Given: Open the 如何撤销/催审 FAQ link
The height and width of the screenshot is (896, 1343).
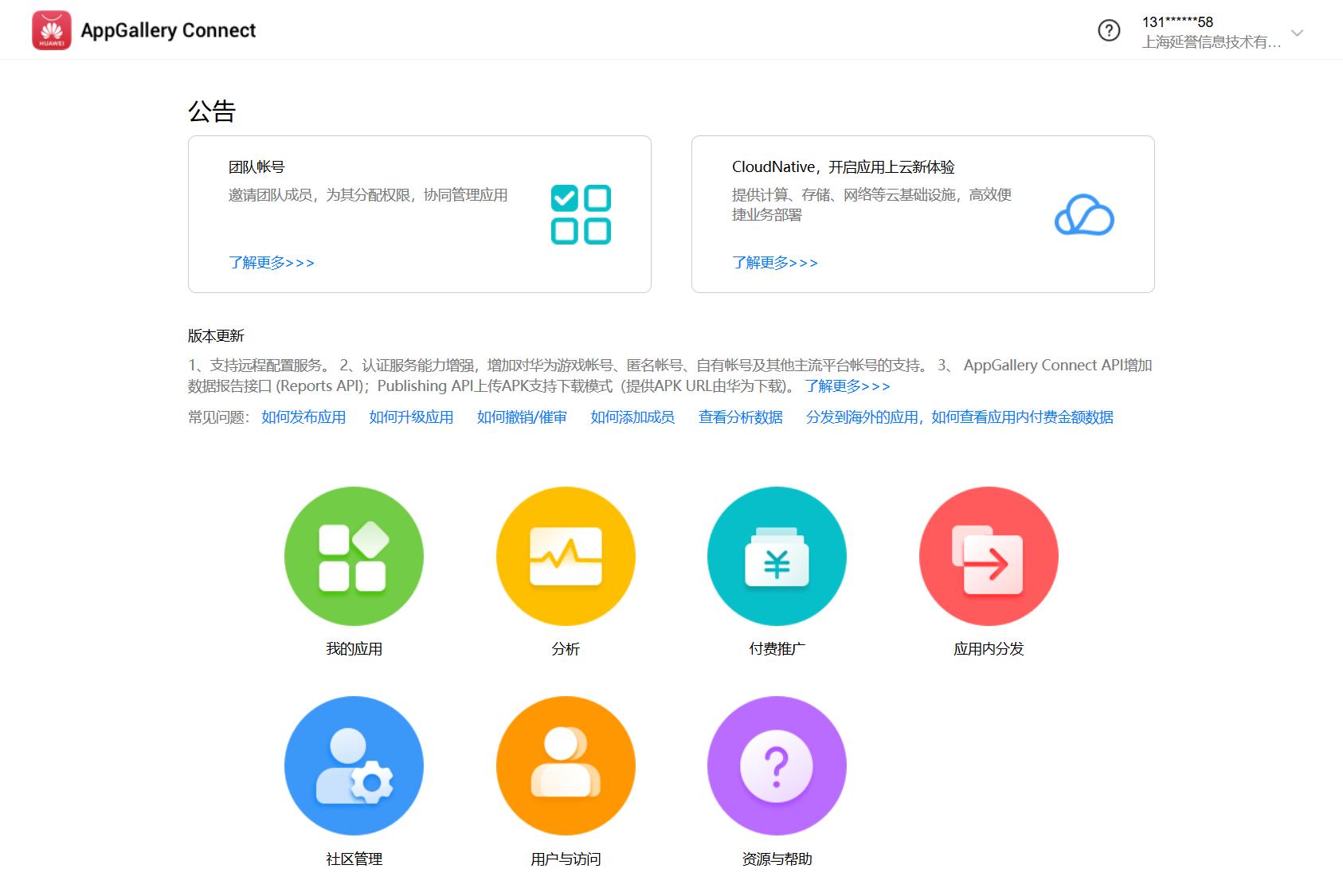Looking at the screenshot, I should click(522, 417).
